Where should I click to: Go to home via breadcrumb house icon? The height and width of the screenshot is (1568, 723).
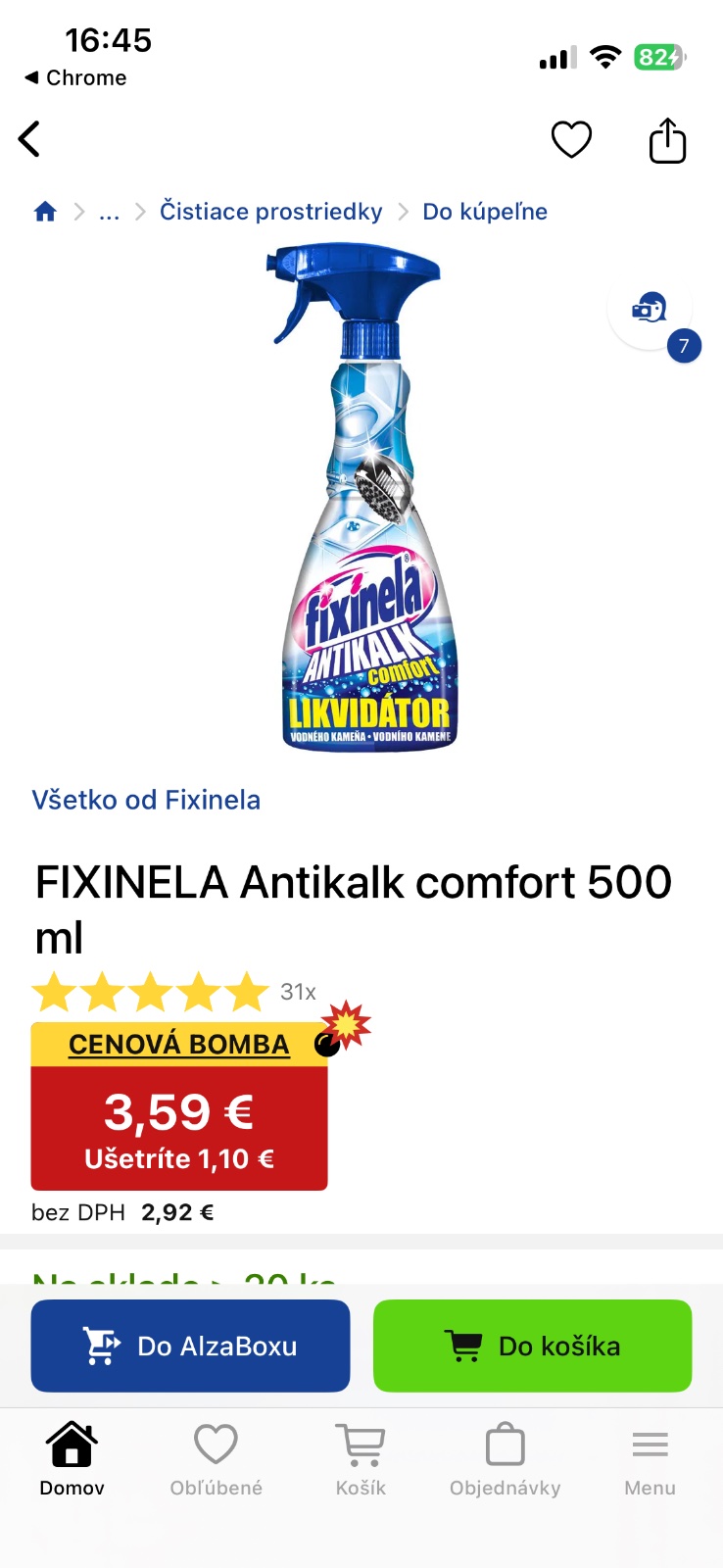[45, 212]
